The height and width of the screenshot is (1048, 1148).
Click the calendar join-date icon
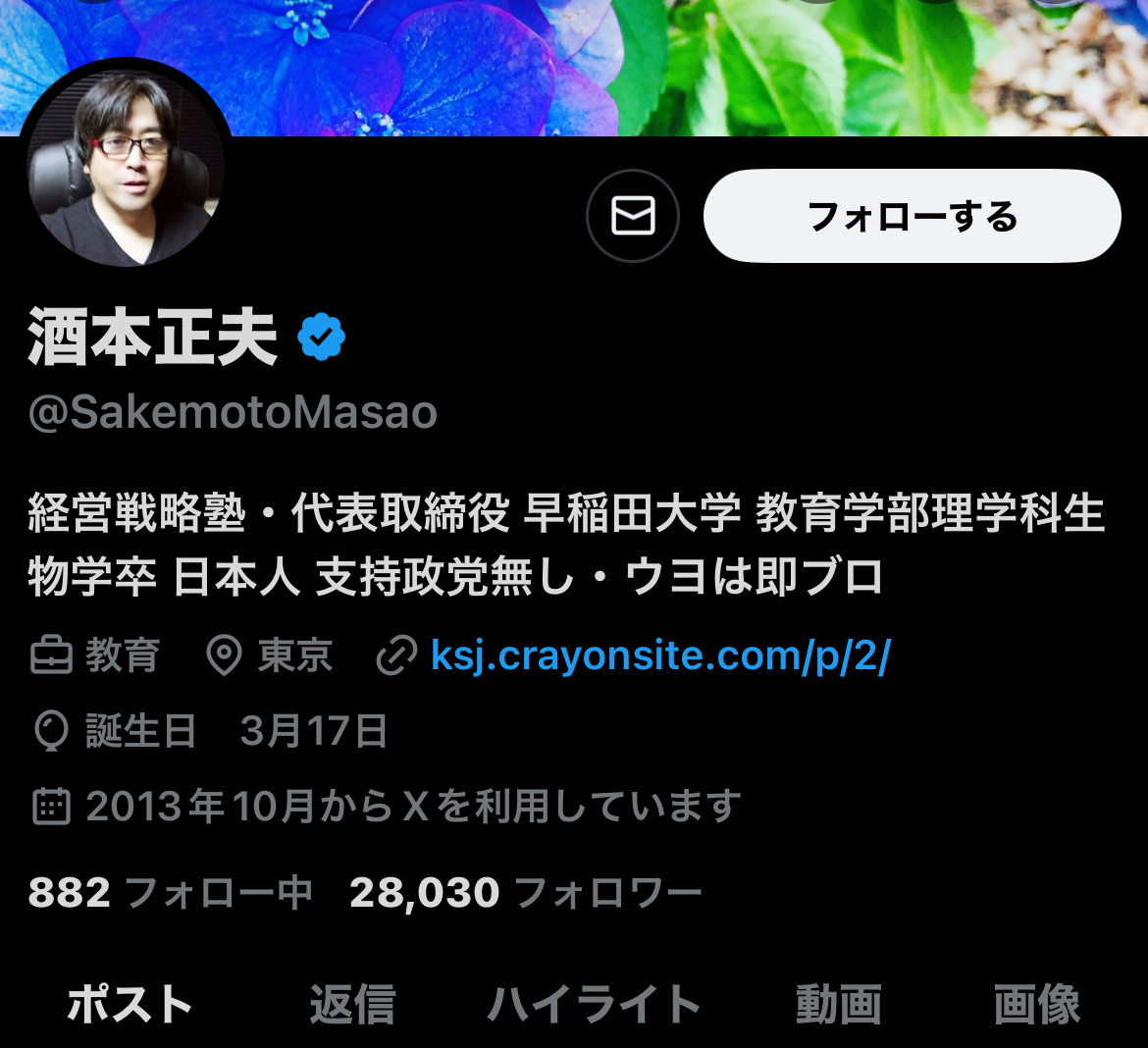point(51,807)
